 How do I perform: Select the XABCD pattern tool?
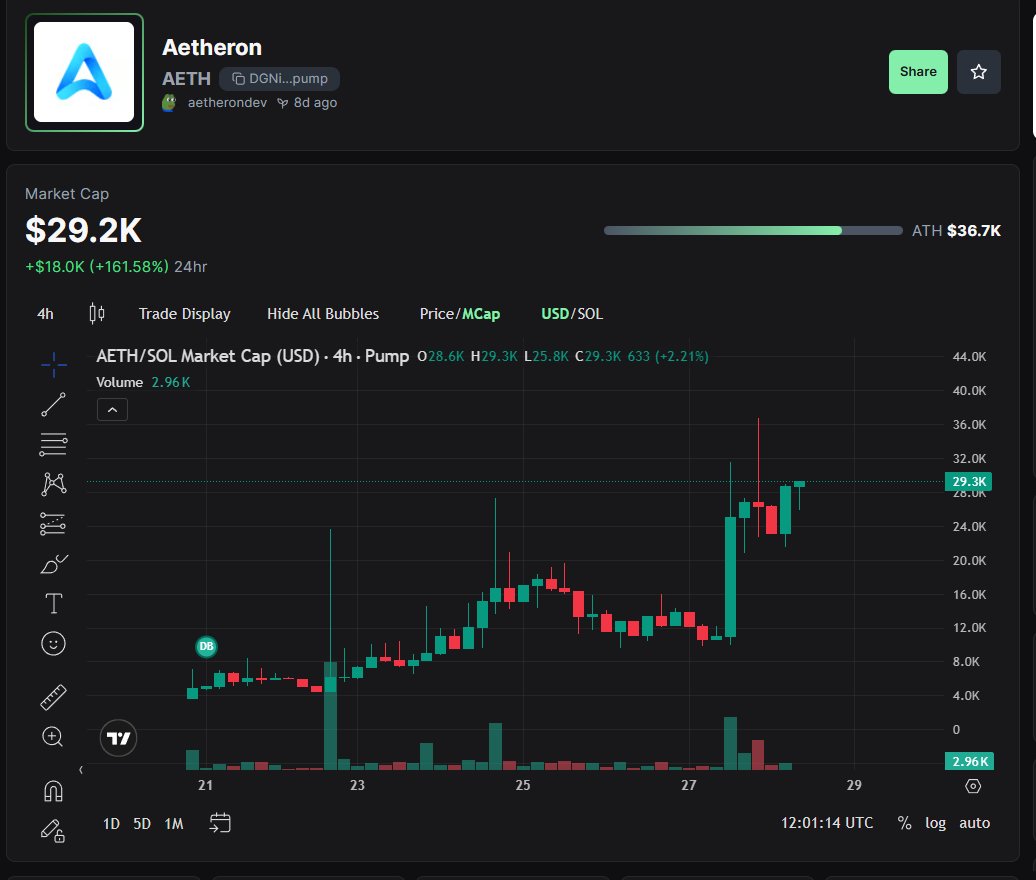tap(54, 484)
